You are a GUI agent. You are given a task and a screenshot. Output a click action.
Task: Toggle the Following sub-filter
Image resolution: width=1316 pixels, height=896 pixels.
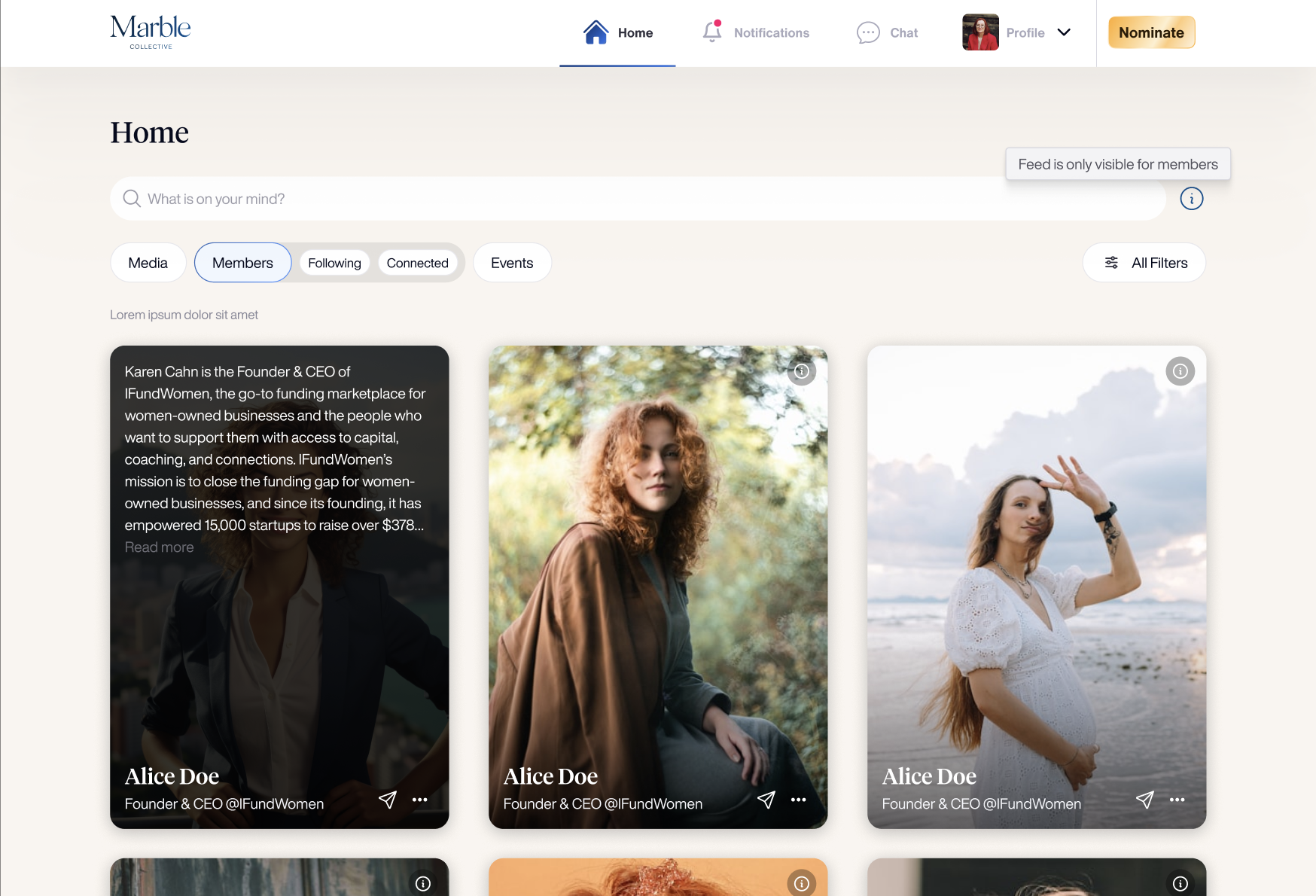click(x=334, y=263)
